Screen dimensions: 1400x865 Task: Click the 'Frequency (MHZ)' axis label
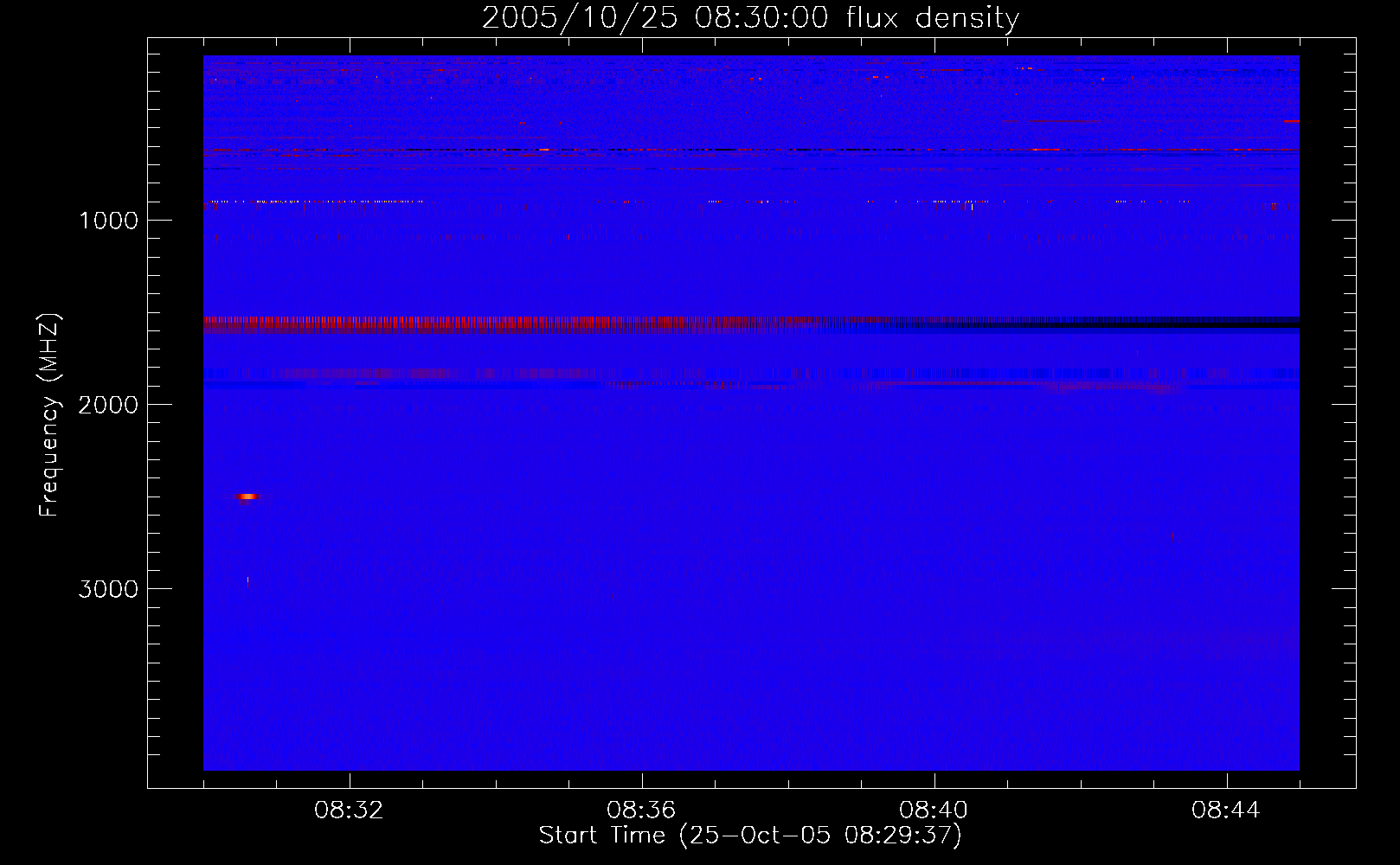[x=49, y=415]
